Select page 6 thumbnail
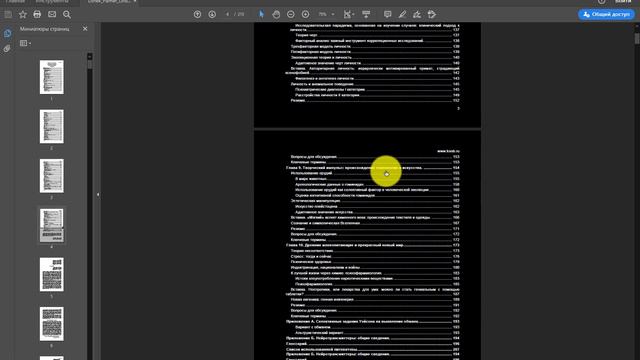Screen dimensions: 640x360 pos(51,324)
